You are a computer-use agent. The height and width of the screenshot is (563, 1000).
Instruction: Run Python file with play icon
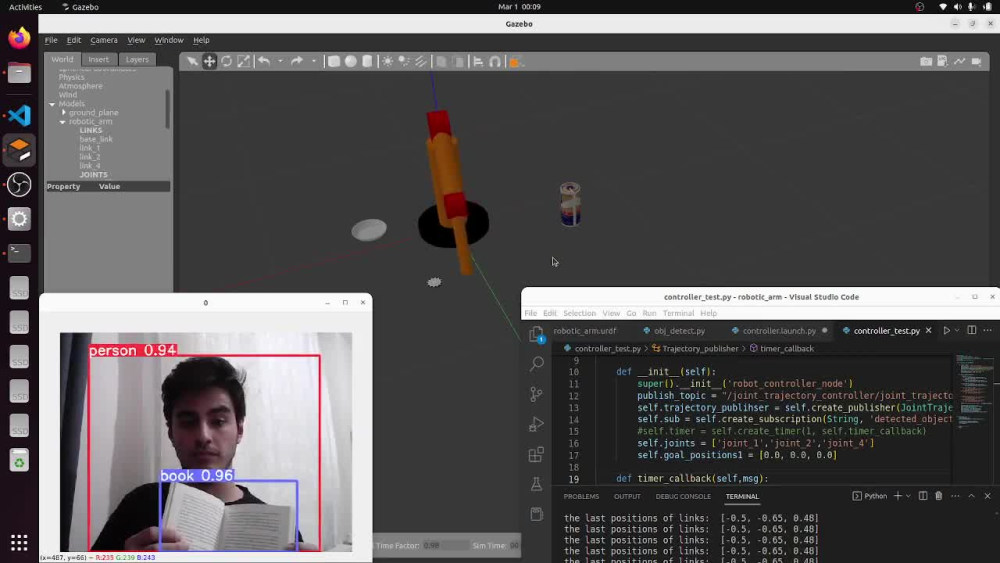pyautogui.click(x=946, y=330)
